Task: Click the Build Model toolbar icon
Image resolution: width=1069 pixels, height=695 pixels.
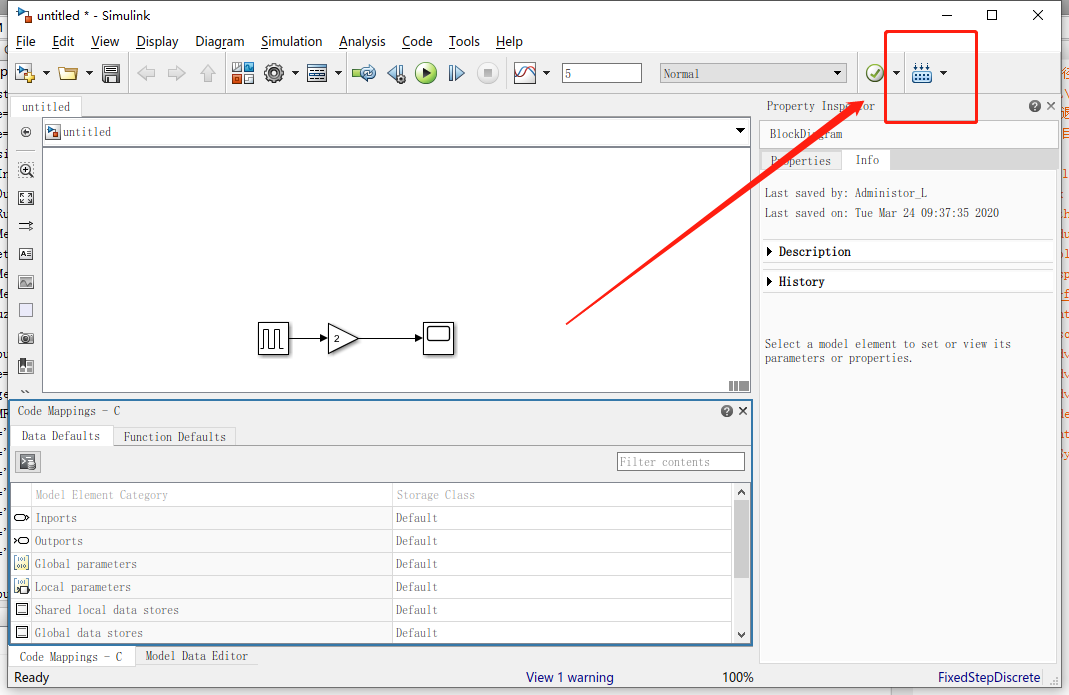Action: point(922,73)
